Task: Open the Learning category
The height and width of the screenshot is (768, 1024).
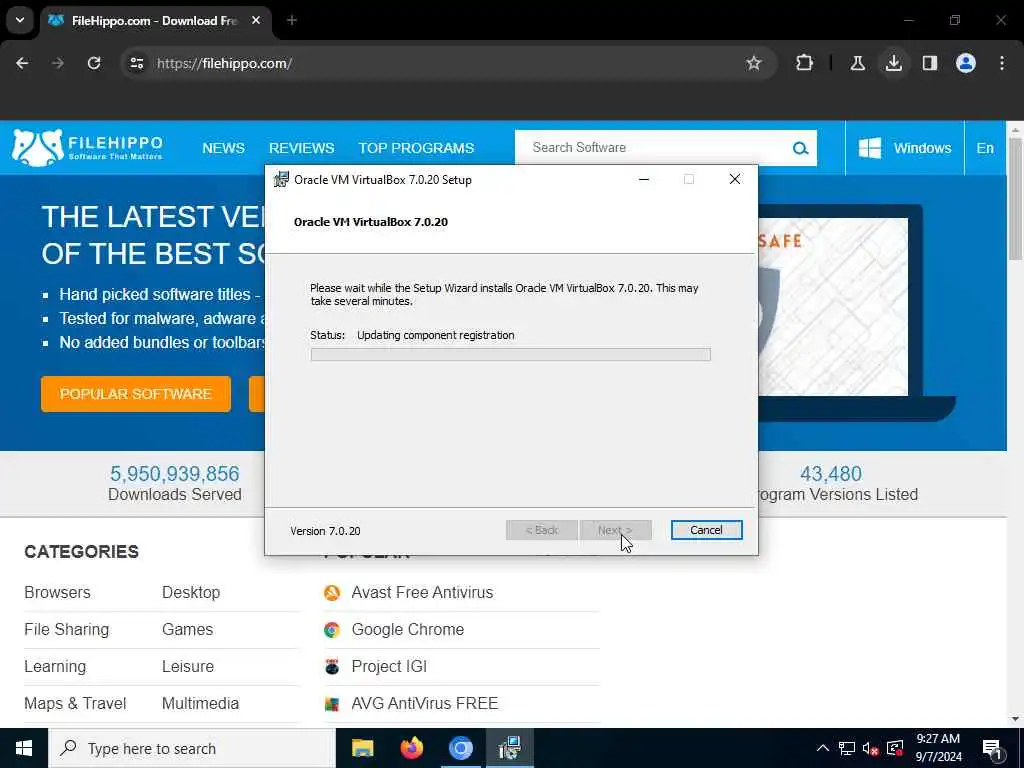Action: coord(55,667)
